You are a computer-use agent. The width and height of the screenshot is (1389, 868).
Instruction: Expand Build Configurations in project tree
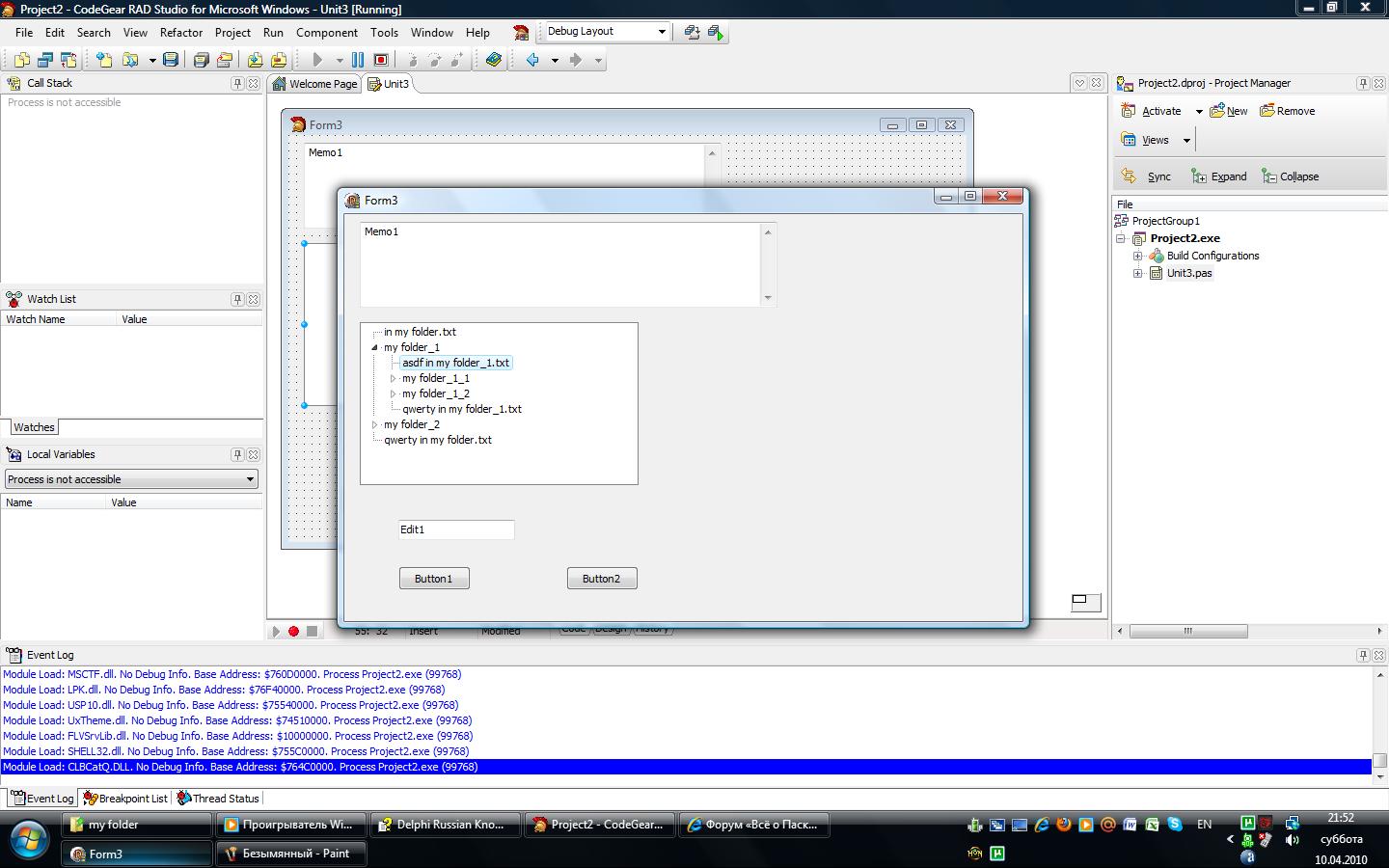1138,256
